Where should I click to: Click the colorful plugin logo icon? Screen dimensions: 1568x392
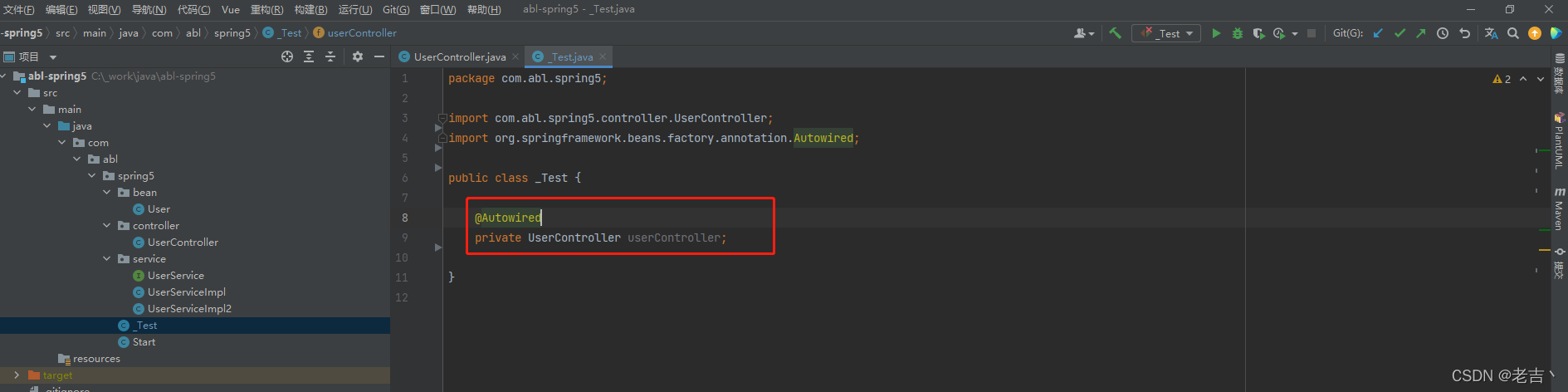(1556, 33)
